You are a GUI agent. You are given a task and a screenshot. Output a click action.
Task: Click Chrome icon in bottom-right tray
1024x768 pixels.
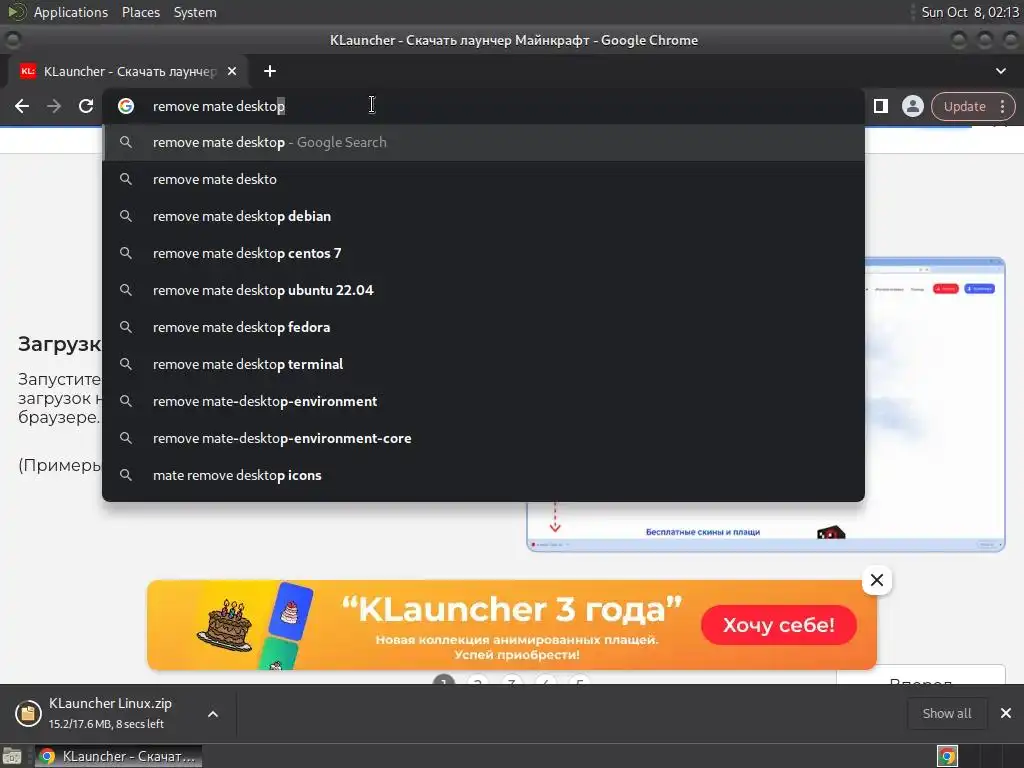[947, 756]
